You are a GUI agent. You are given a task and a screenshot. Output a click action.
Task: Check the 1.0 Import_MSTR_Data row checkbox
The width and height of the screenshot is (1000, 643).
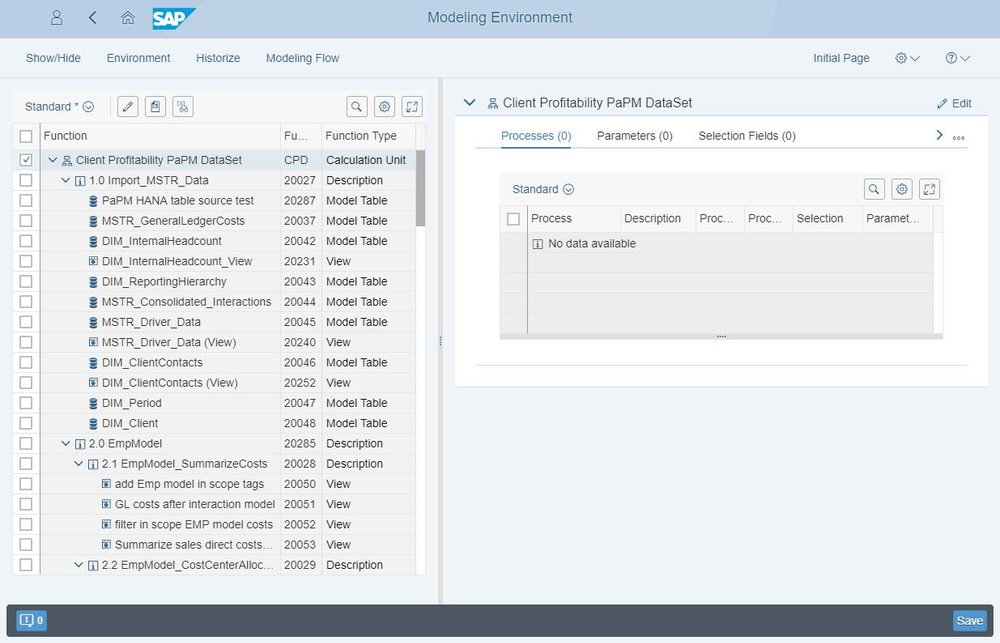click(x=26, y=181)
